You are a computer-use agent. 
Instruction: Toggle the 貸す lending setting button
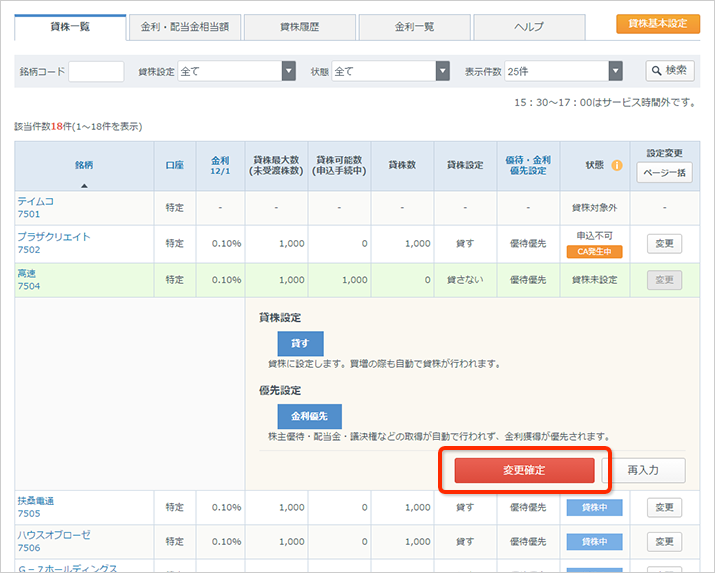click(x=300, y=342)
